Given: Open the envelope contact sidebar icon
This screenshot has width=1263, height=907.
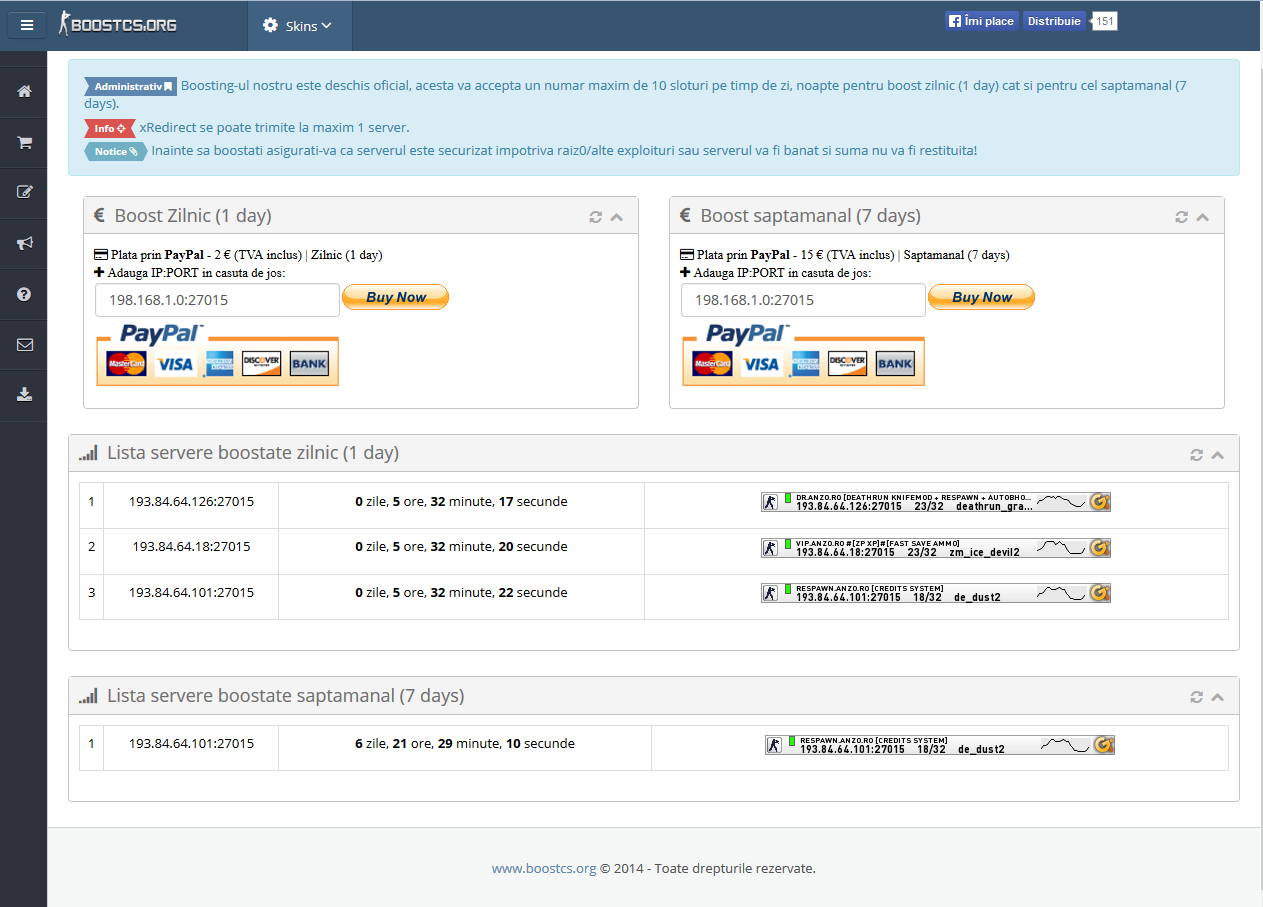Looking at the screenshot, I should 25,345.
